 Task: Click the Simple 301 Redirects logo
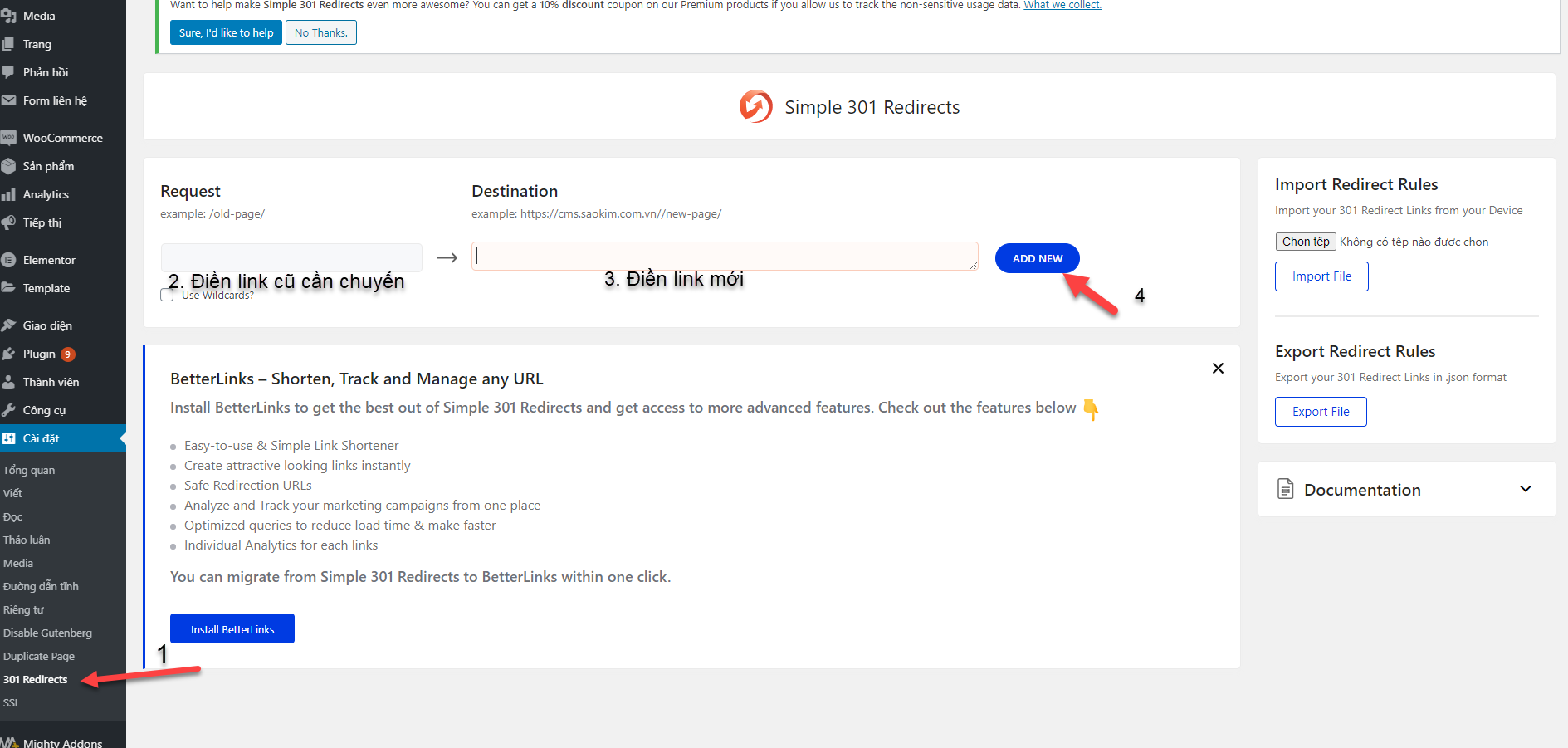(755, 107)
